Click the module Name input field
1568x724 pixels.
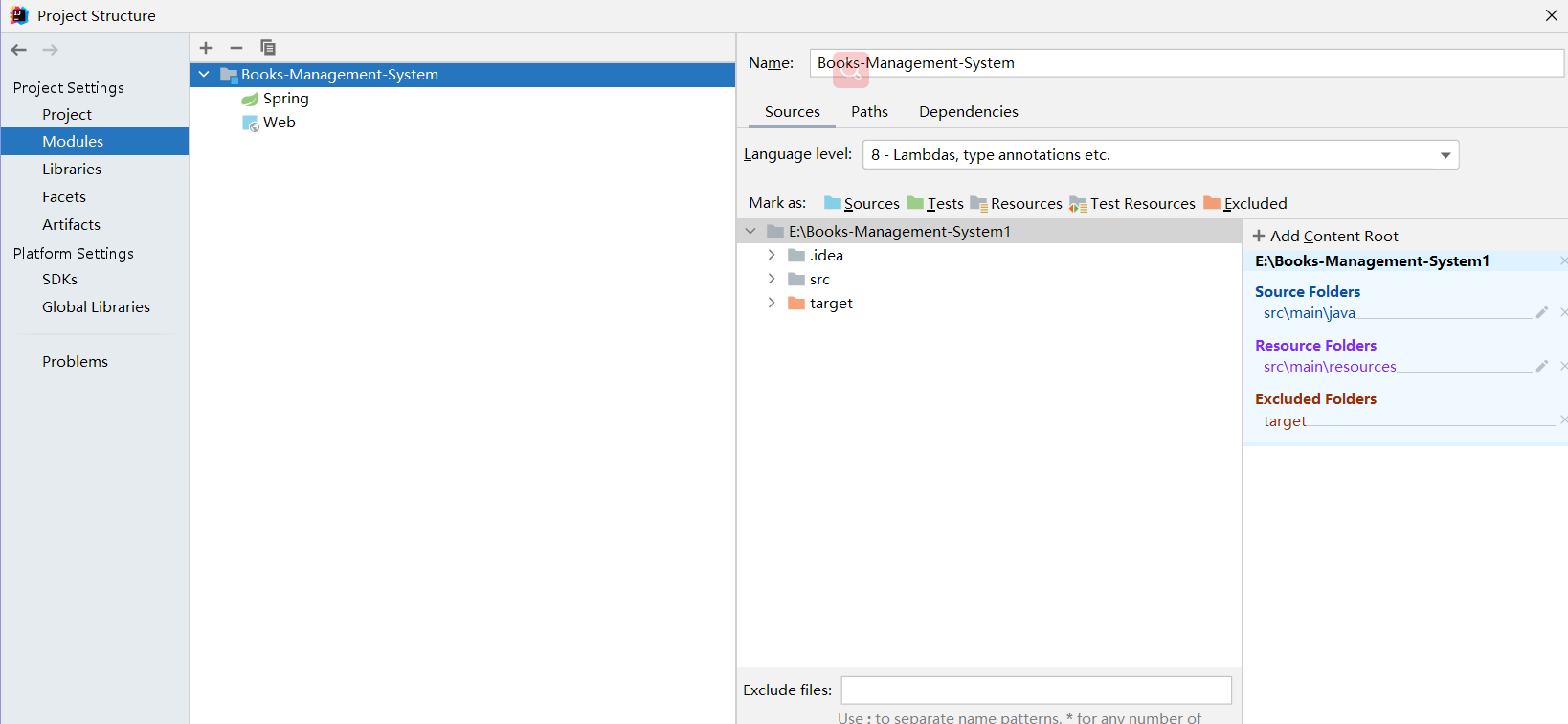click(1187, 63)
